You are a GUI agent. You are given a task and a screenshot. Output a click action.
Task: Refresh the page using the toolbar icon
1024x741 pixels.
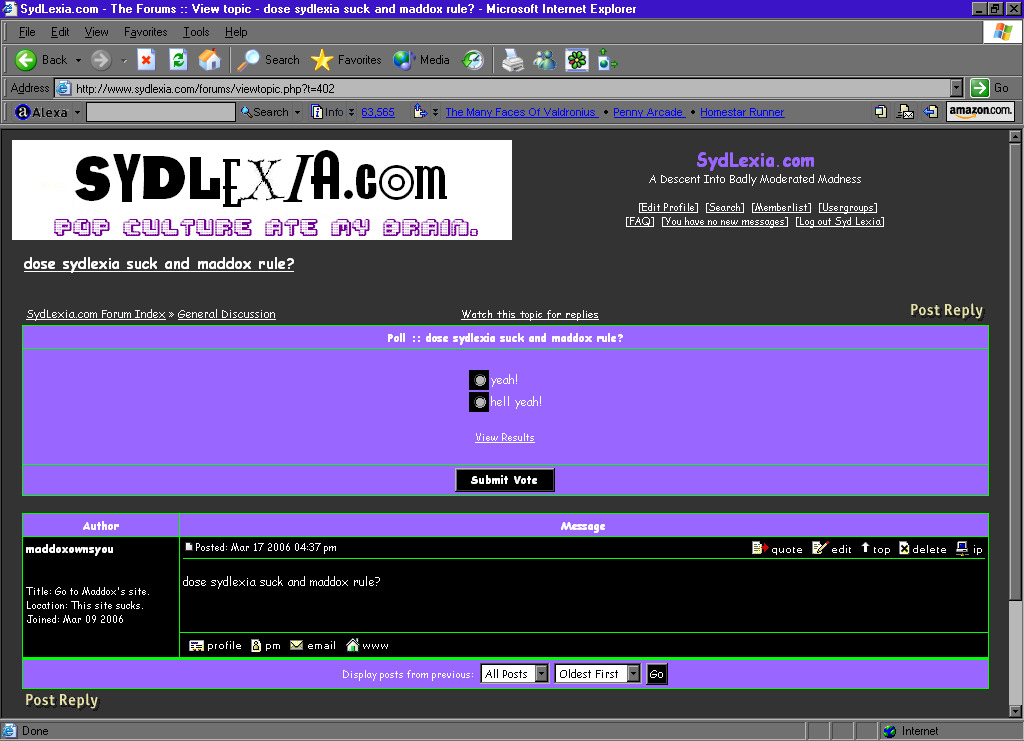pos(178,60)
